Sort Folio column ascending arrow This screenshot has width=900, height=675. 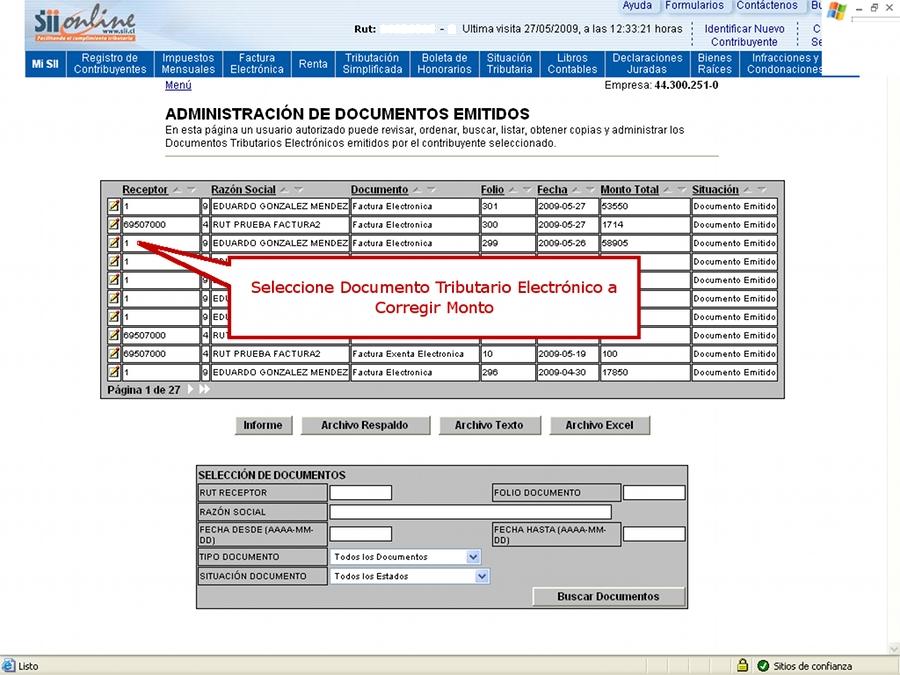click(x=513, y=189)
